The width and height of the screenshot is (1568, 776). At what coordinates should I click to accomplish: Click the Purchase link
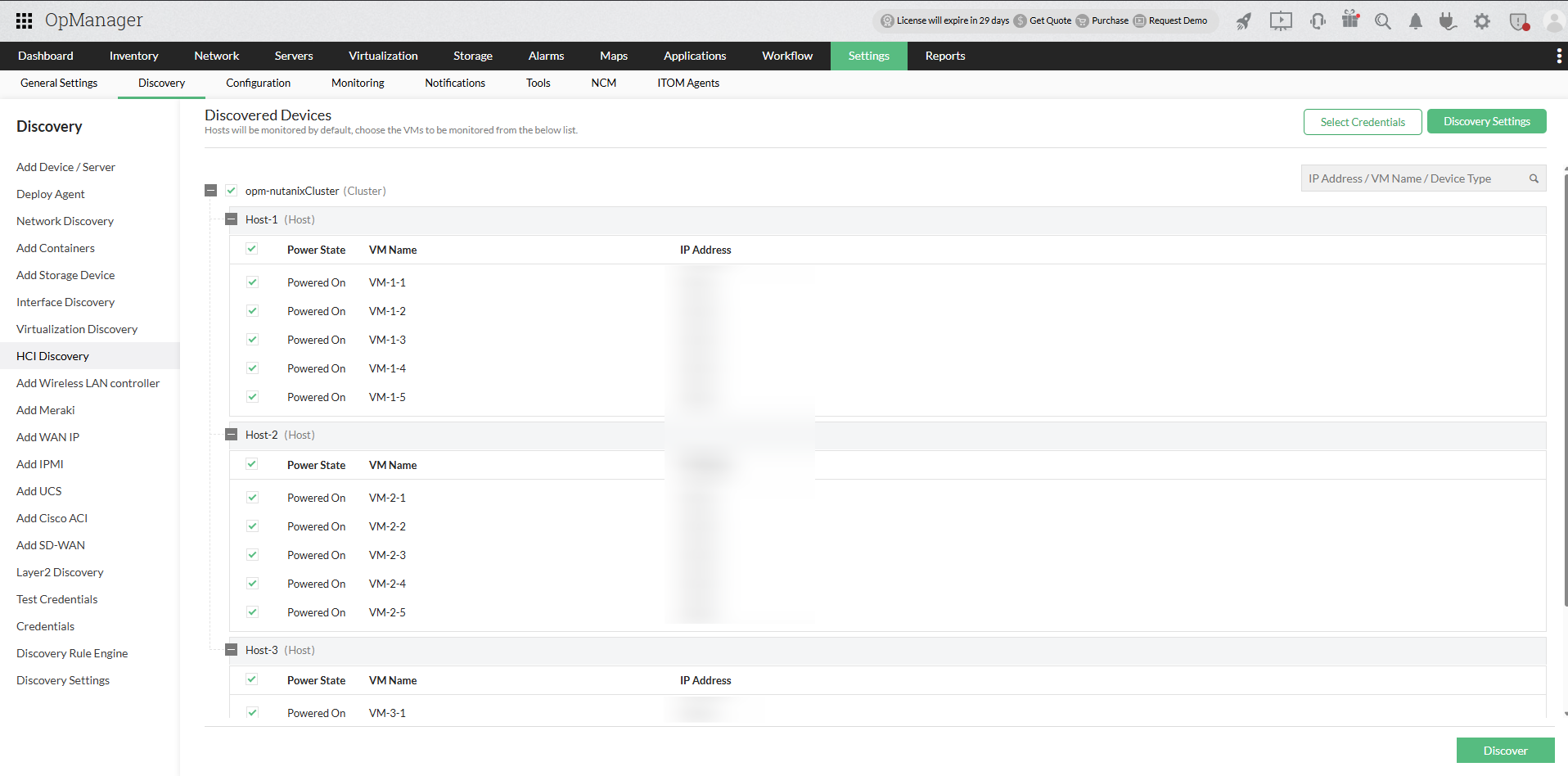point(1110,21)
